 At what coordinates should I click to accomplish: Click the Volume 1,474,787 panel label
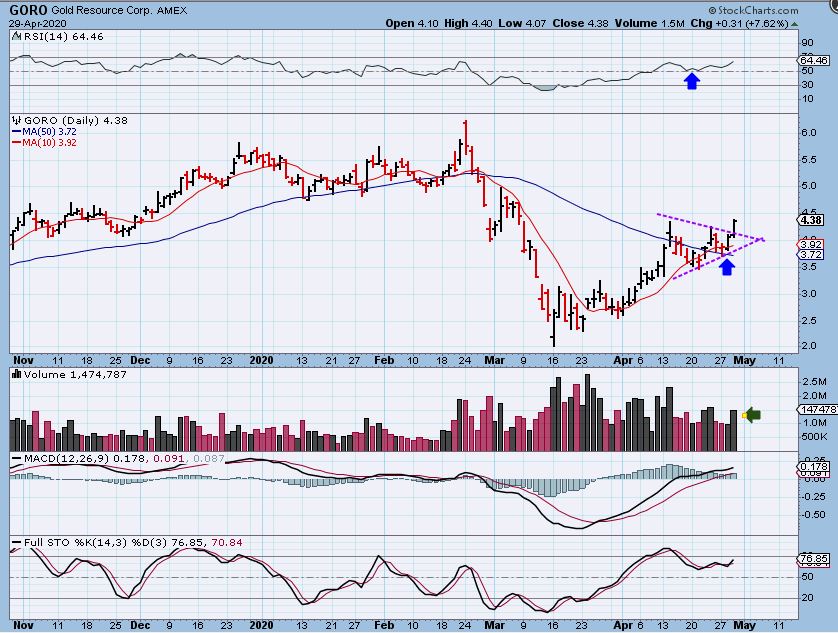tap(75, 375)
